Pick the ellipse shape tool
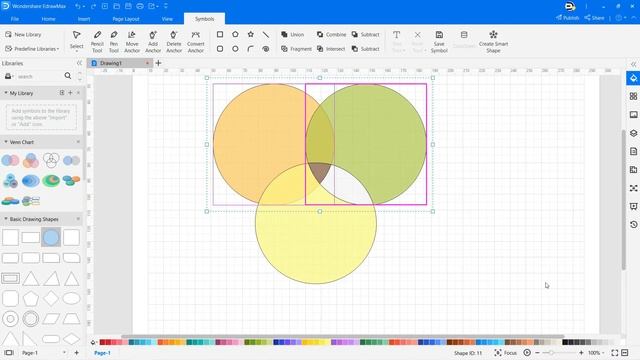Viewport: 640px width, 360px height. coord(236,49)
